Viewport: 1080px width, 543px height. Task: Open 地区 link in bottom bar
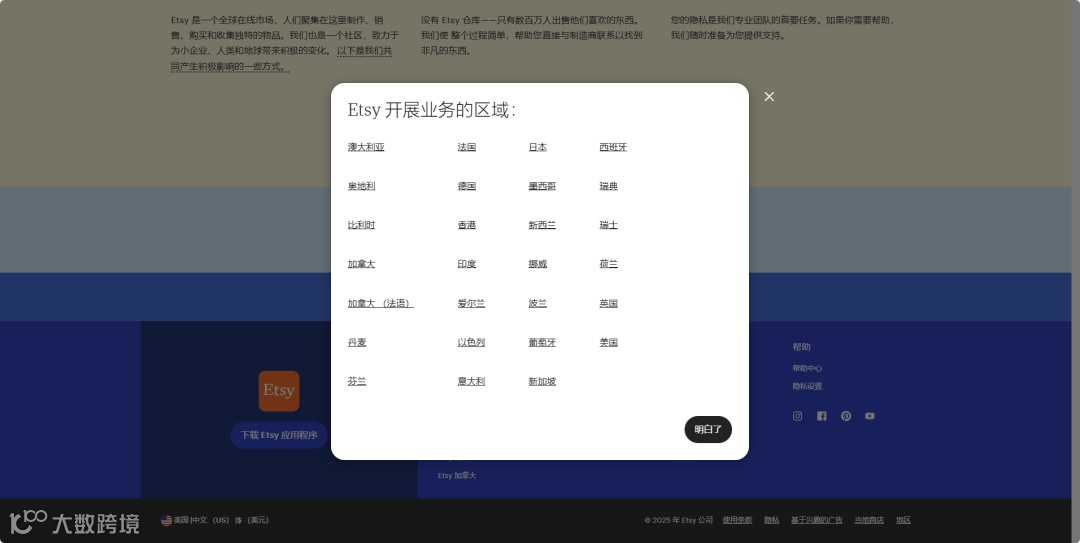pos(903,520)
